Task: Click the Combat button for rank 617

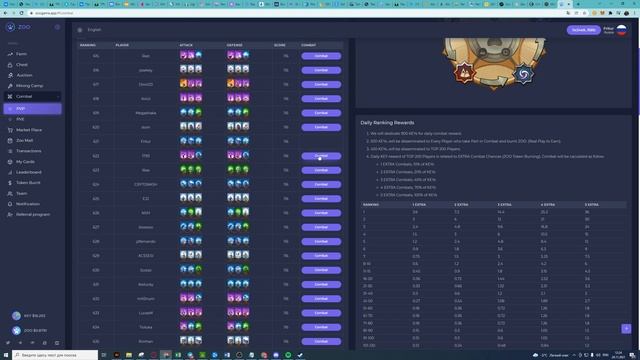Action: pos(321,84)
